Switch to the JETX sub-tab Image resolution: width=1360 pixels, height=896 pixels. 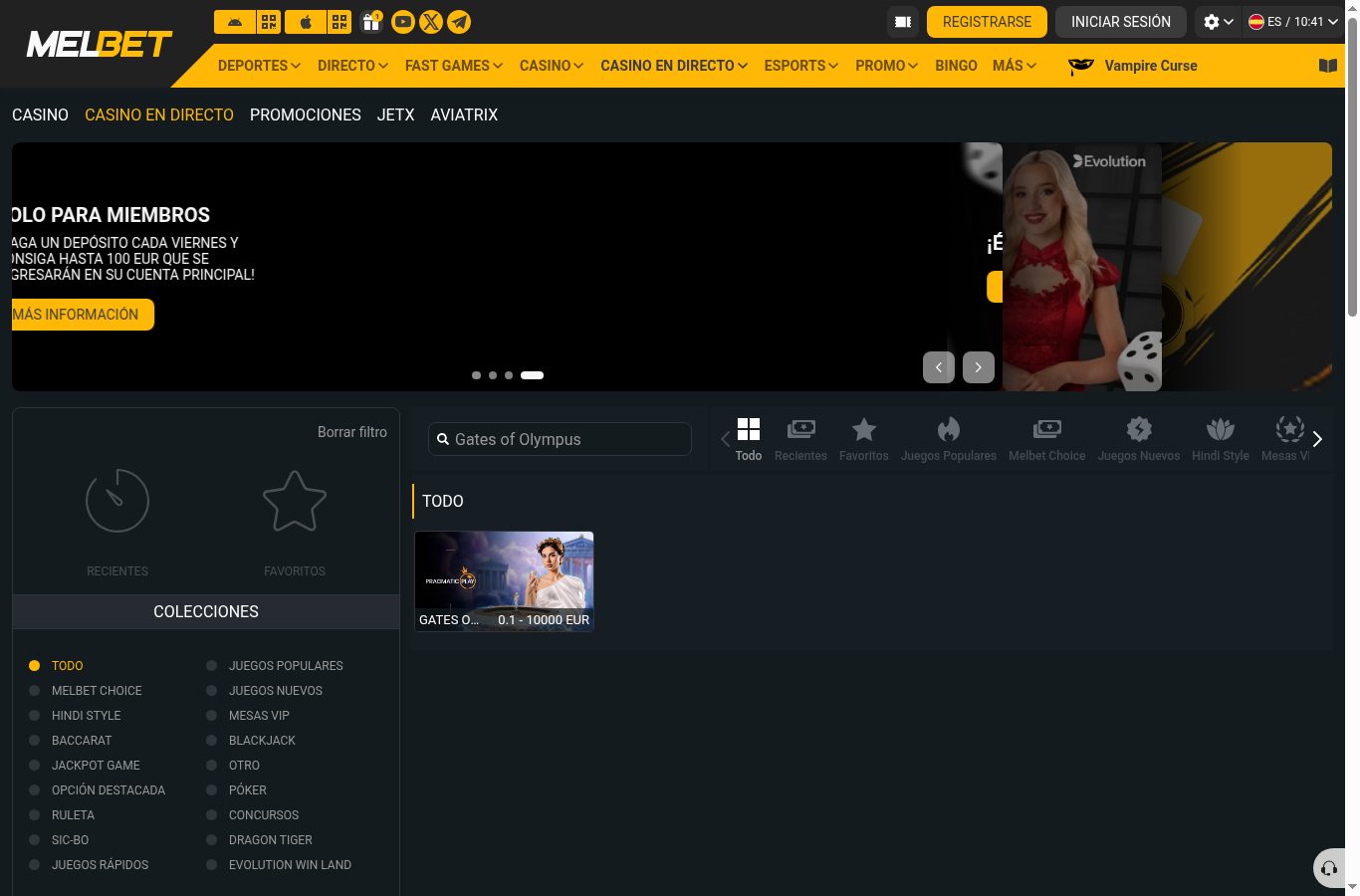pos(395,115)
